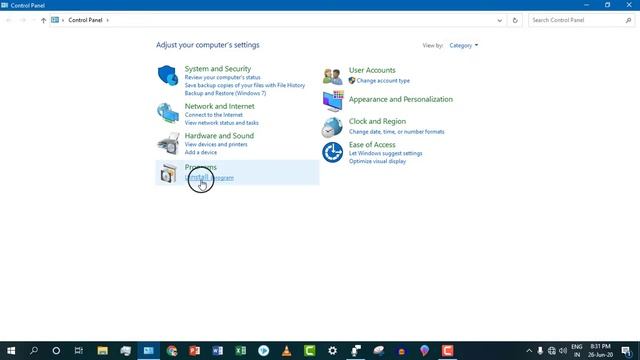Open the notification center icon
The height and width of the screenshot is (360, 640).
point(627,351)
